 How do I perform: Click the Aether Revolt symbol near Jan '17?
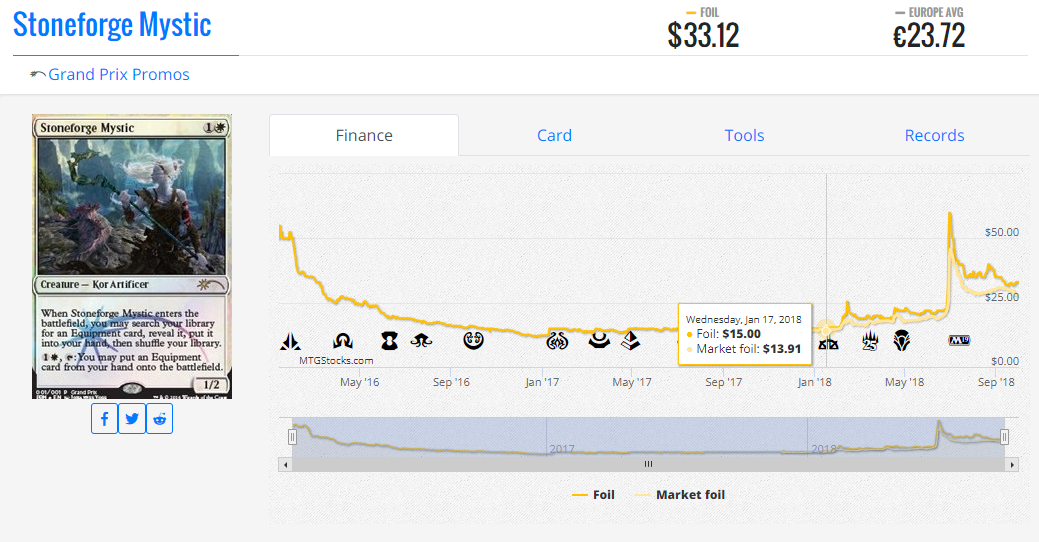pyautogui.click(x=558, y=342)
